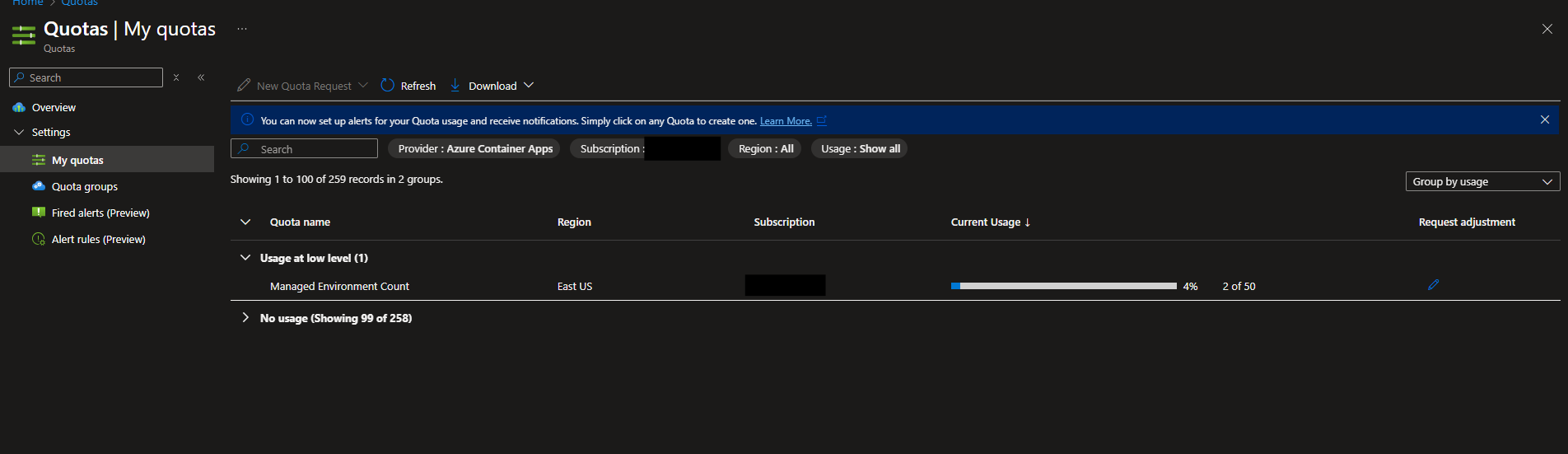The image size is (1568, 454).
Task: Click East US region cell
Action: pos(575,287)
